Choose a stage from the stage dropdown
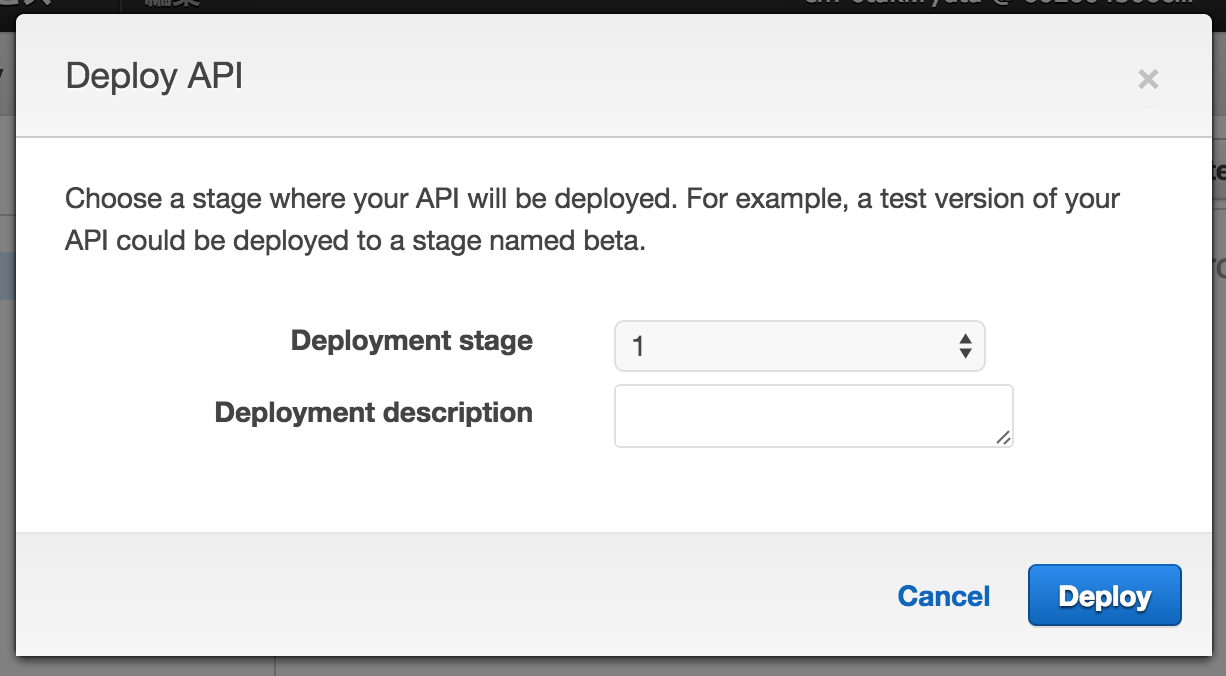Image resolution: width=1226 pixels, height=676 pixels. click(x=799, y=345)
